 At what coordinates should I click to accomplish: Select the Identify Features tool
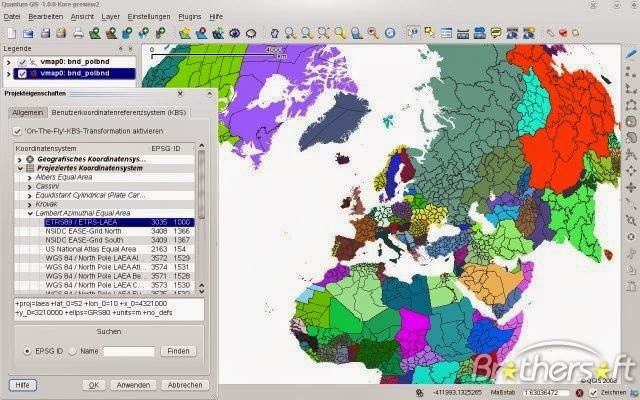point(413,32)
